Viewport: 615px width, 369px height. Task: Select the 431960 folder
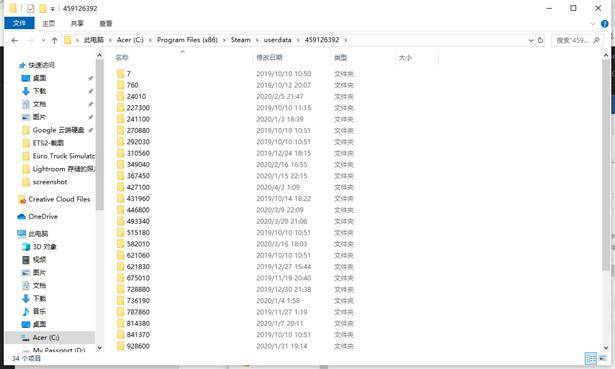pos(133,198)
